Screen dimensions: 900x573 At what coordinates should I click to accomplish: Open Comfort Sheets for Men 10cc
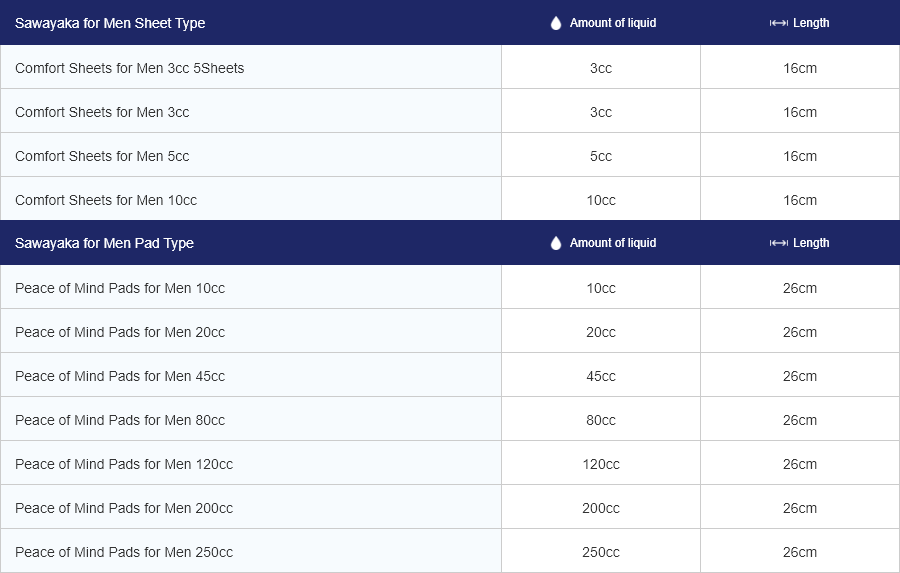coord(106,200)
